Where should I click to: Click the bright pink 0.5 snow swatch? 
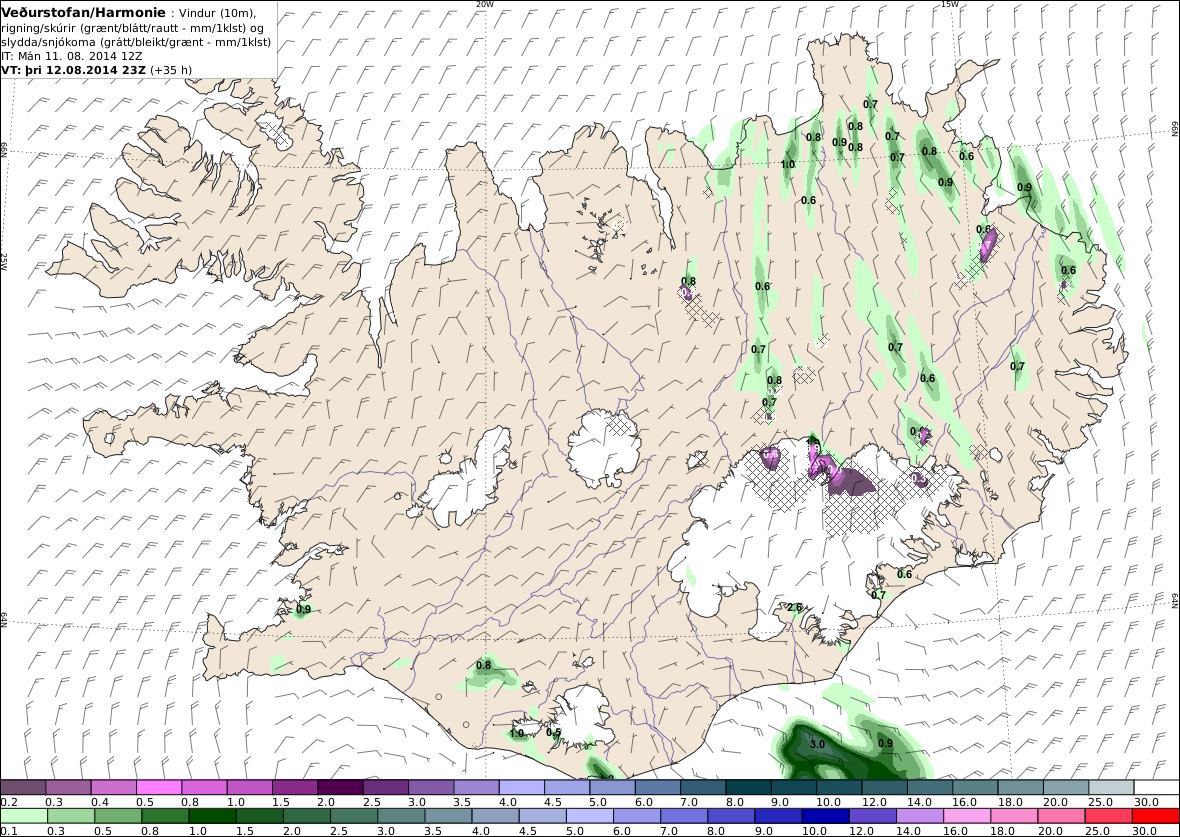coord(159,787)
